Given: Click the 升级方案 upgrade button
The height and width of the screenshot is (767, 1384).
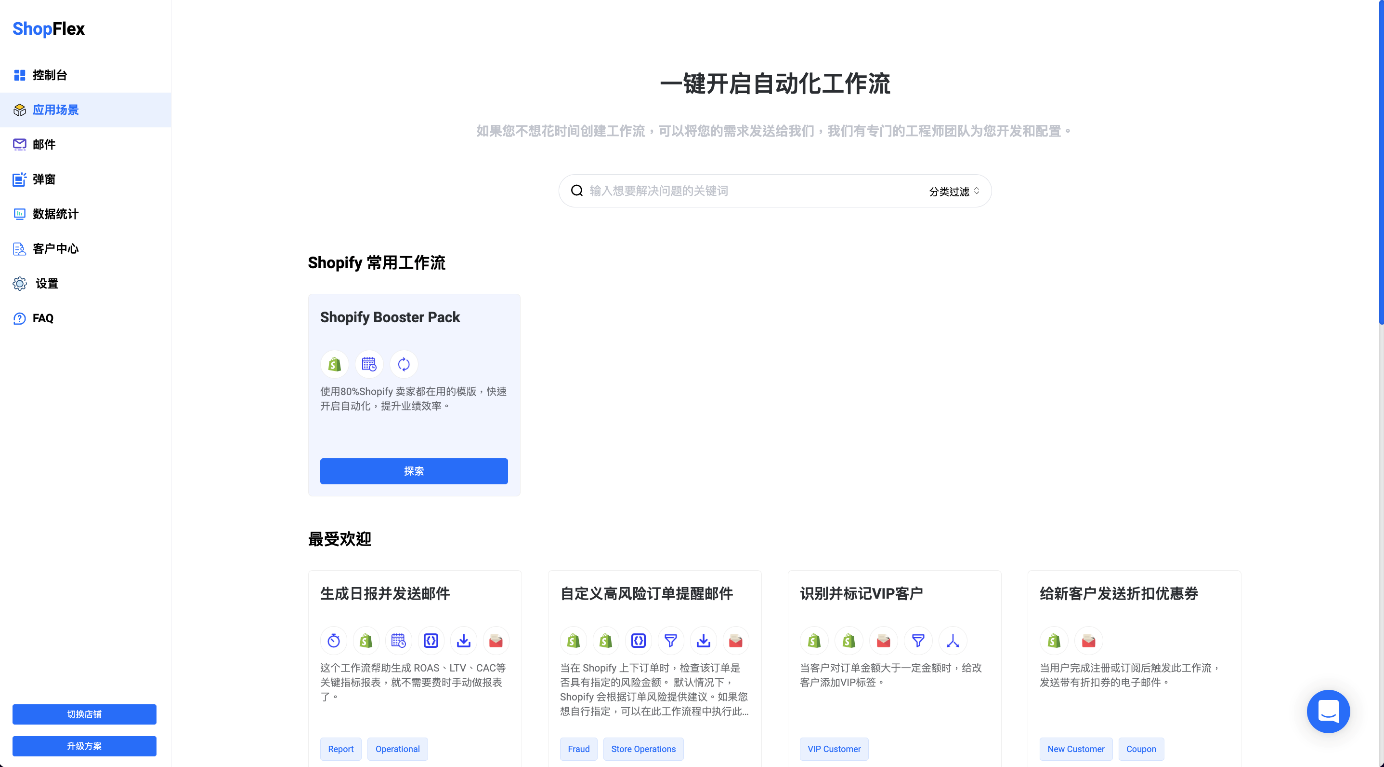Looking at the screenshot, I should pyautogui.click(x=84, y=746).
